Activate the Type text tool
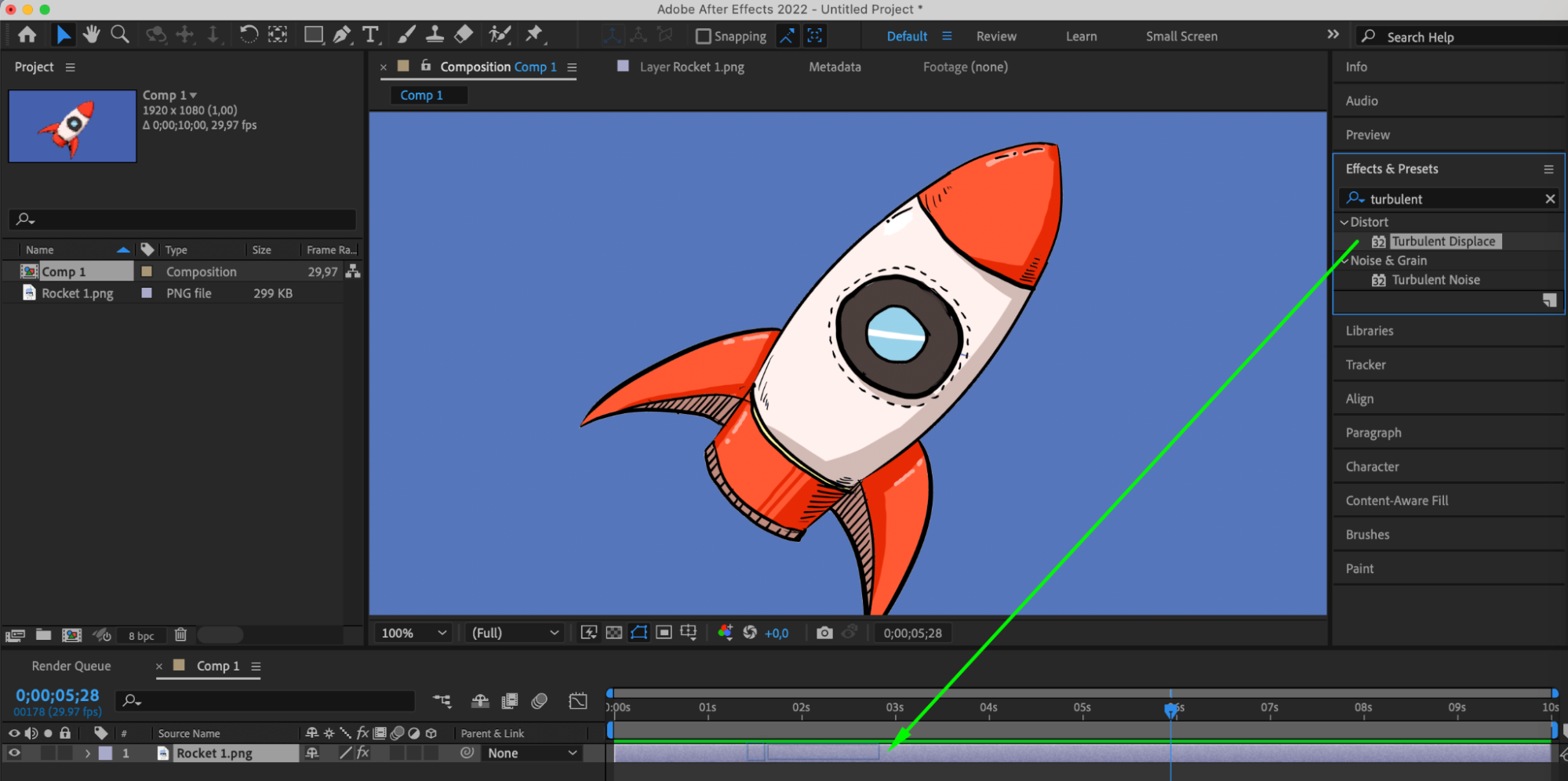The height and width of the screenshot is (781, 1568). point(370,35)
